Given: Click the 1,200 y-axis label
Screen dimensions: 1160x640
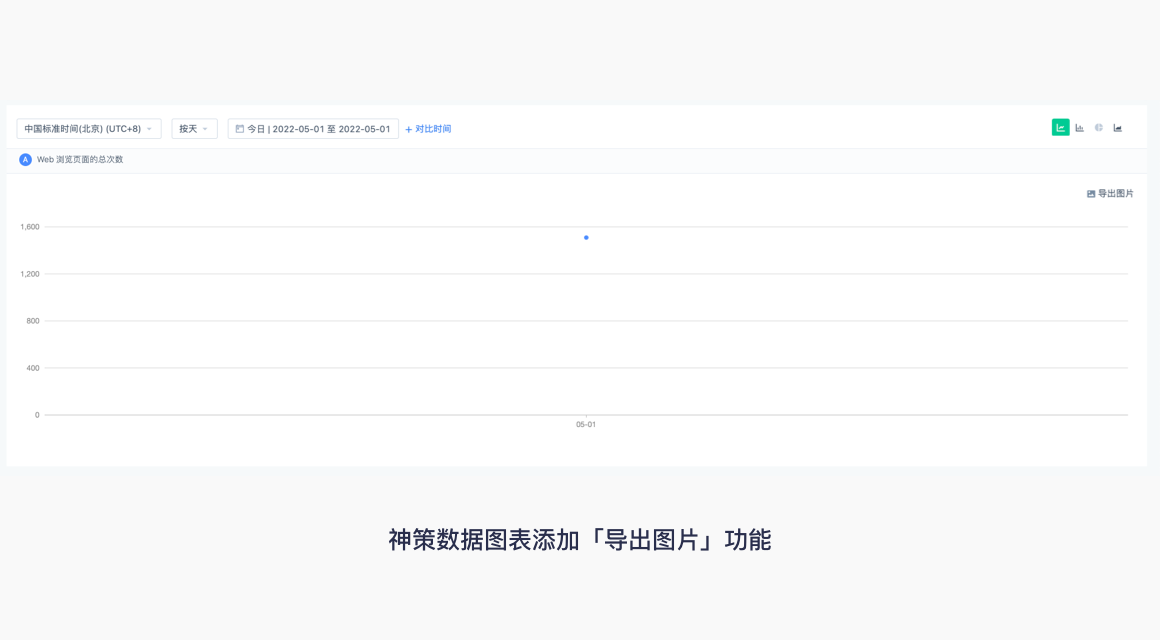Looking at the screenshot, I should click(30, 274).
